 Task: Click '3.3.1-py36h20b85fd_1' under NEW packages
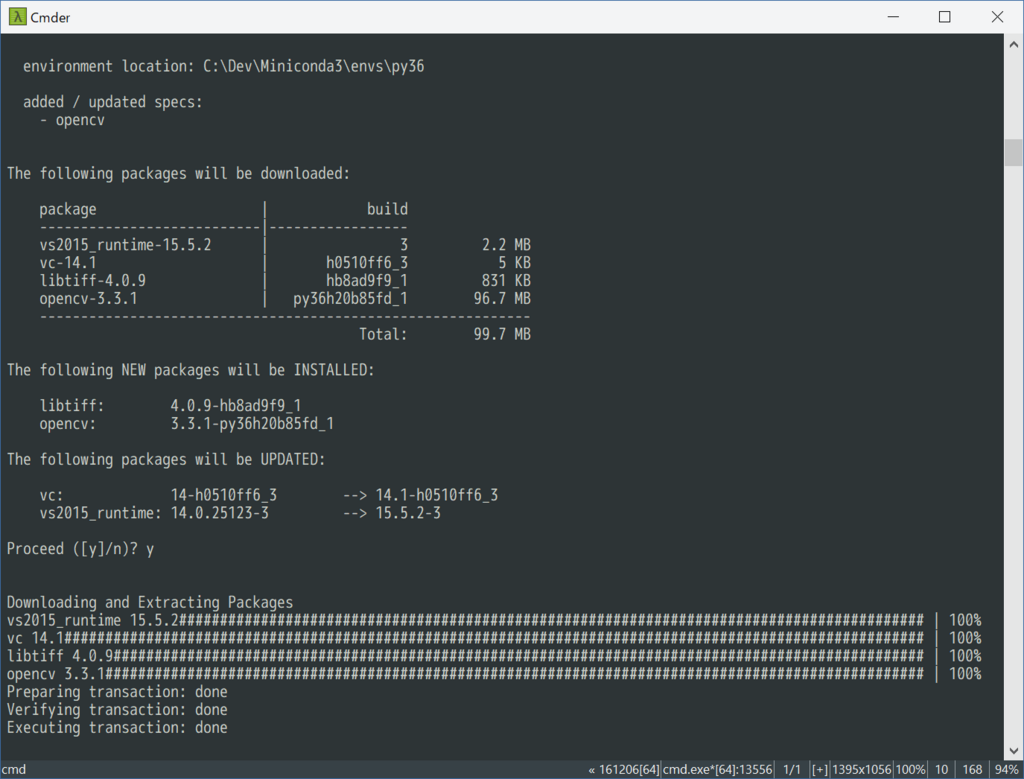coord(252,424)
